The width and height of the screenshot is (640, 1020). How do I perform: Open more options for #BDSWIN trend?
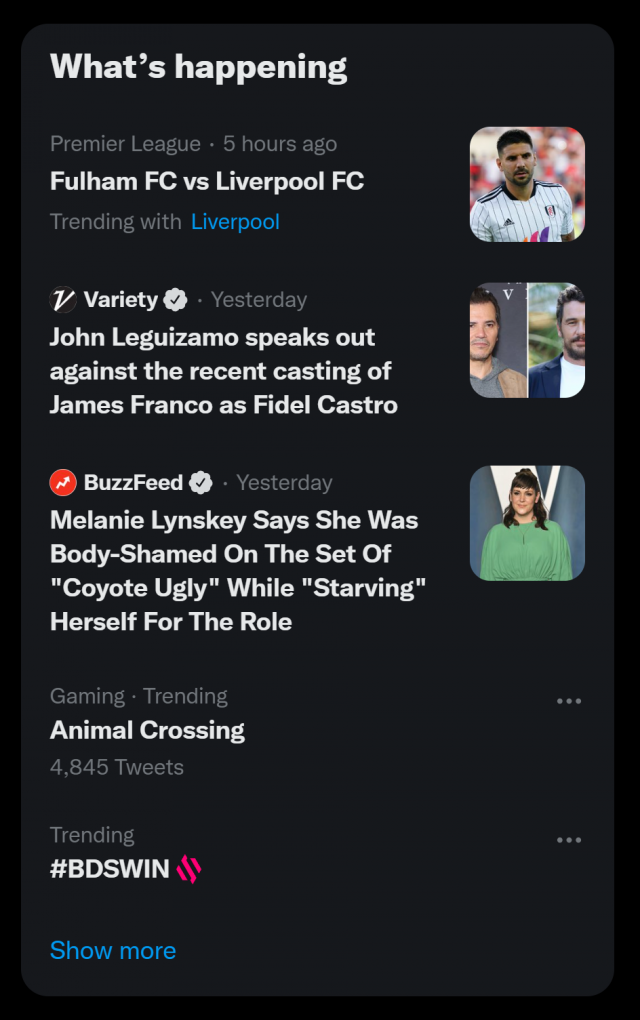[568, 840]
